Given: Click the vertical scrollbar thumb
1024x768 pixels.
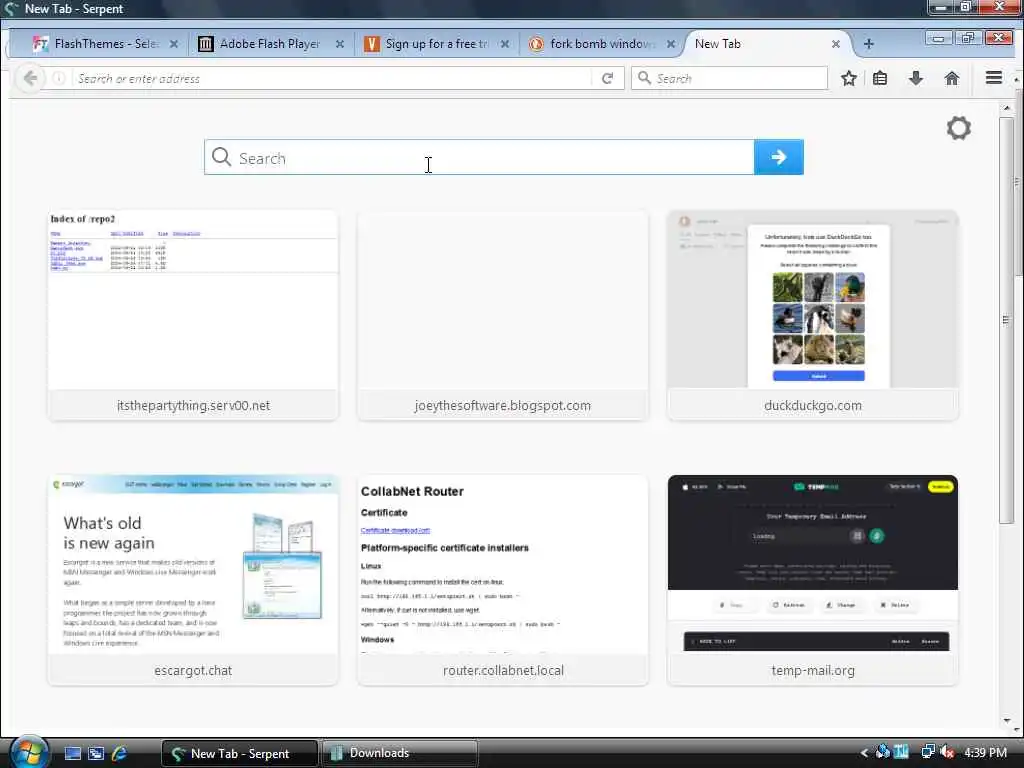Looking at the screenshot, I should tap(1006, 319).
